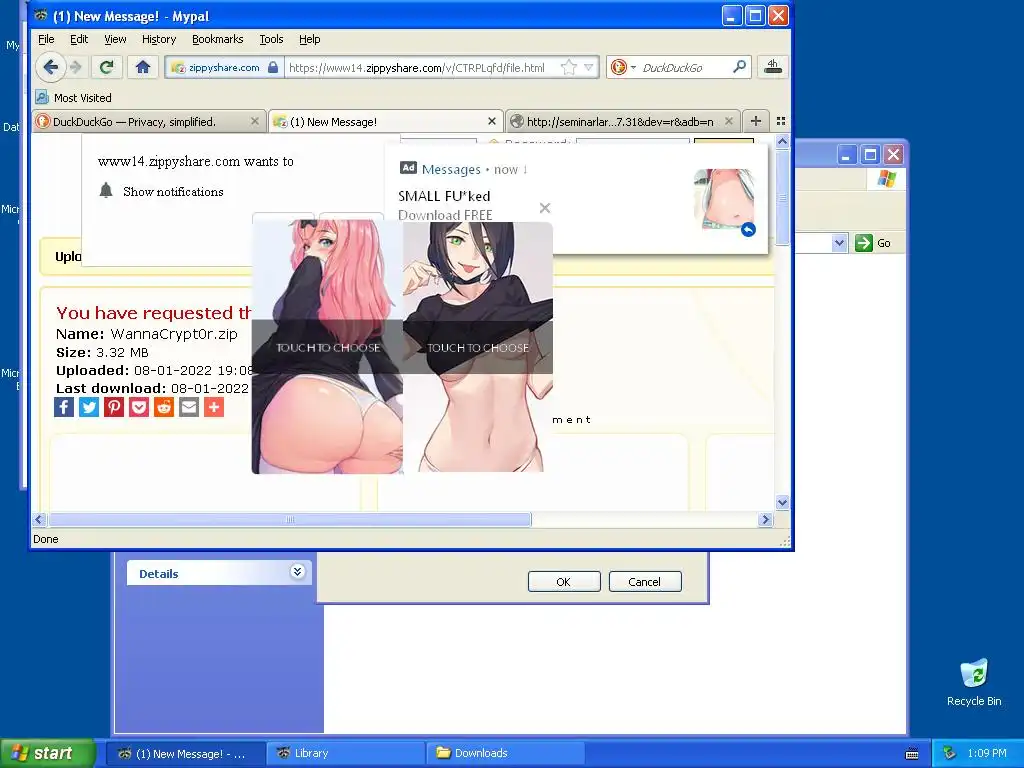
Task: Click the system tray keyboard icon
Action: pyautogui.click(x=912, y=754)
